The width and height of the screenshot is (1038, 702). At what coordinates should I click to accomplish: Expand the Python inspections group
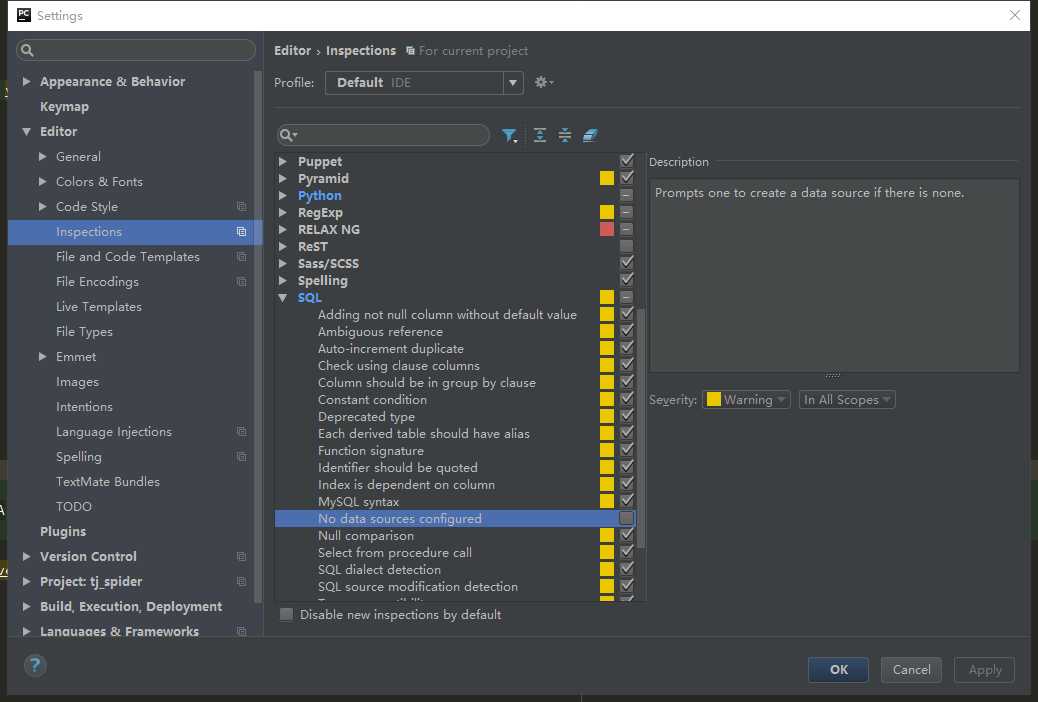283,195
